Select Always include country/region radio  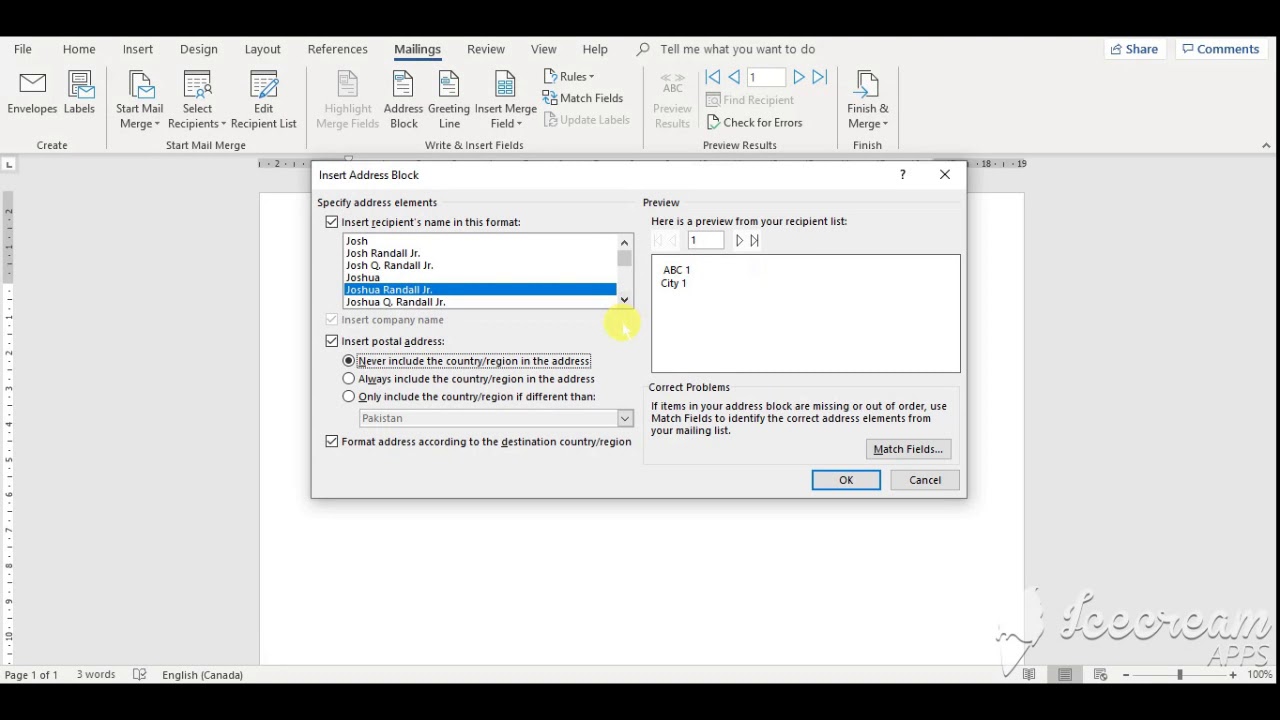coord(348,379)
